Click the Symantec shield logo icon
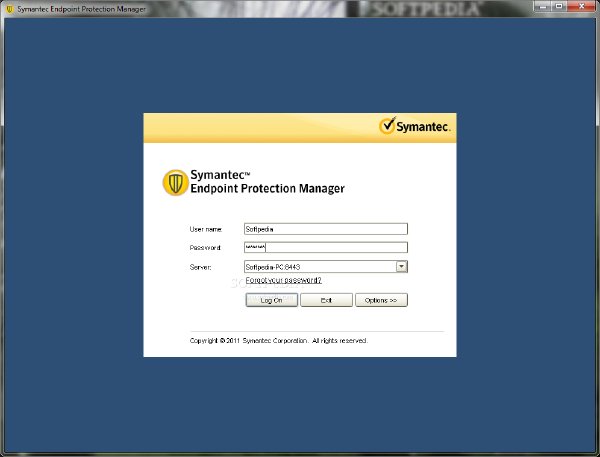The width and height of the screenshot is (600, 457). coord(175,183)
